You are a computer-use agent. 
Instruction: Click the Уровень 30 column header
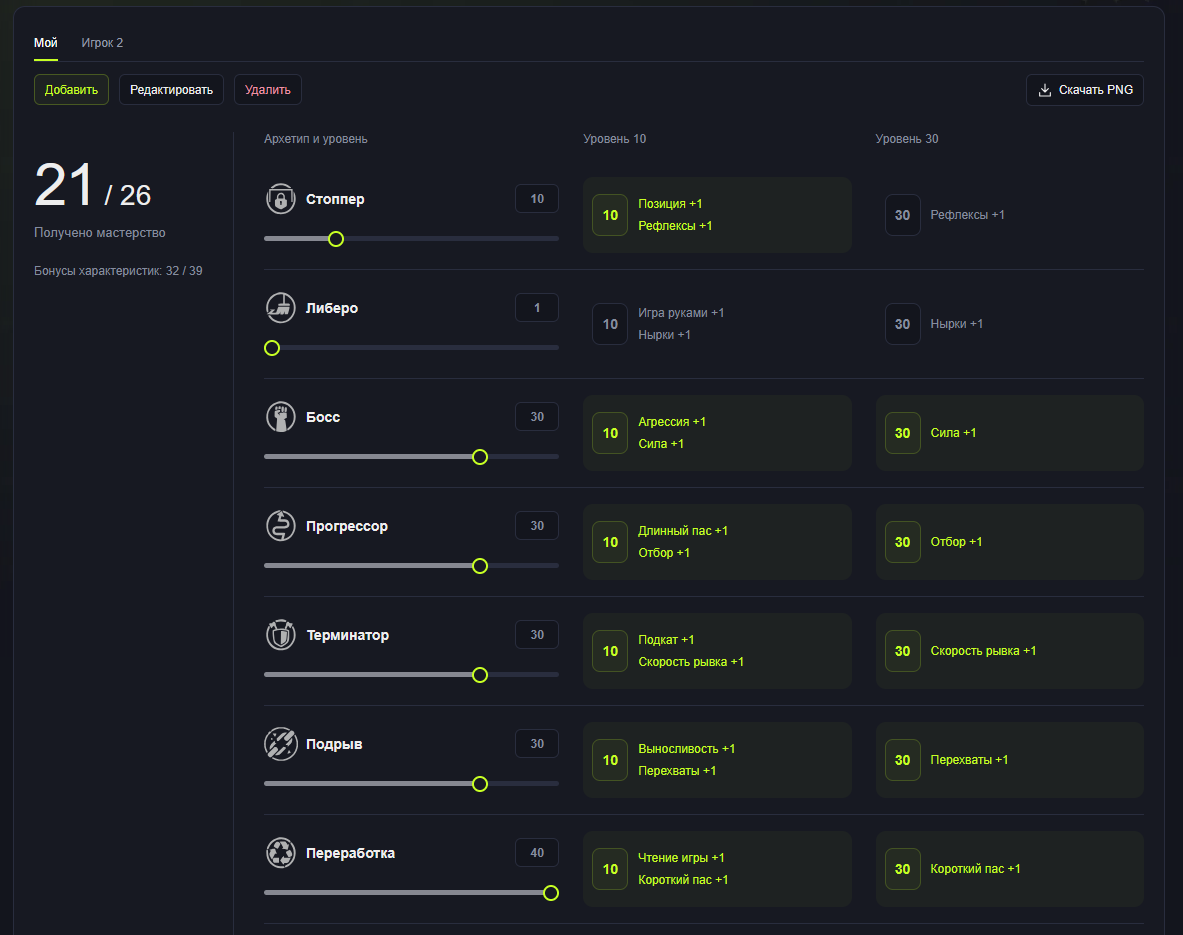tap(907, 139)
